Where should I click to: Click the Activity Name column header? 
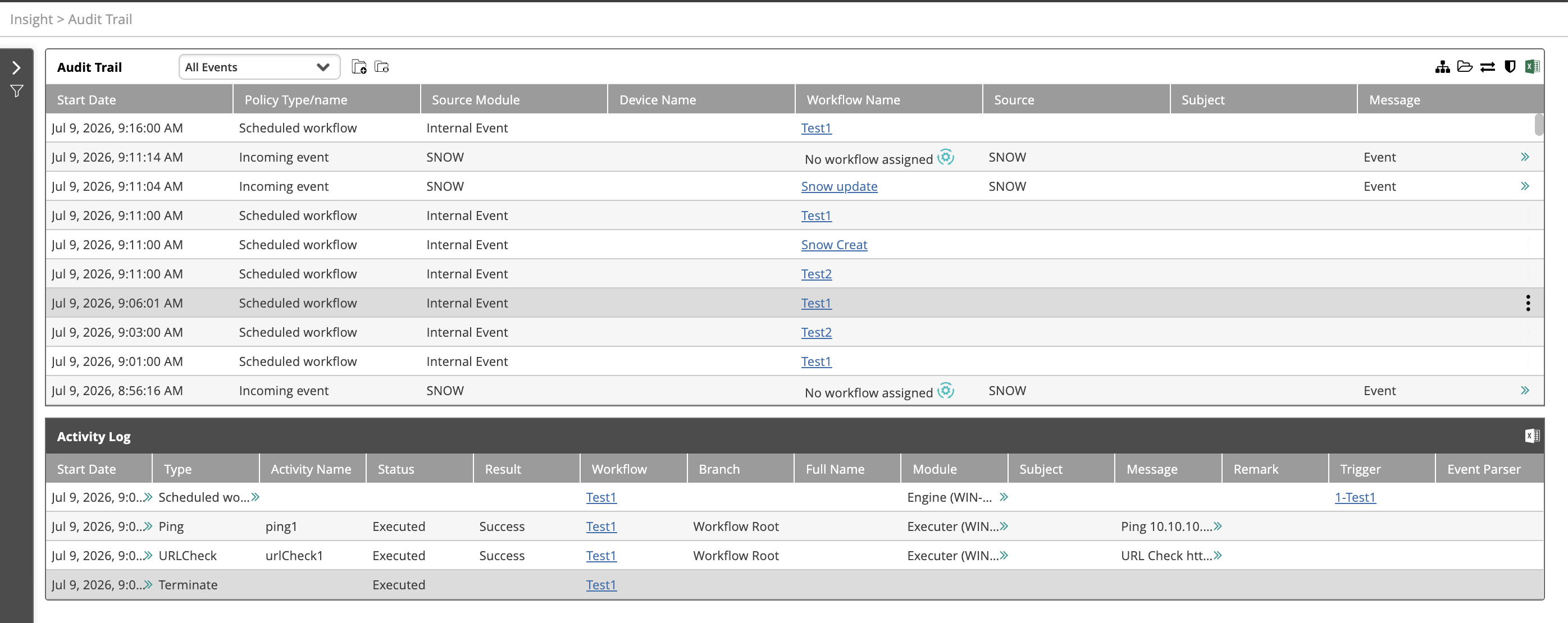point(312,469)
